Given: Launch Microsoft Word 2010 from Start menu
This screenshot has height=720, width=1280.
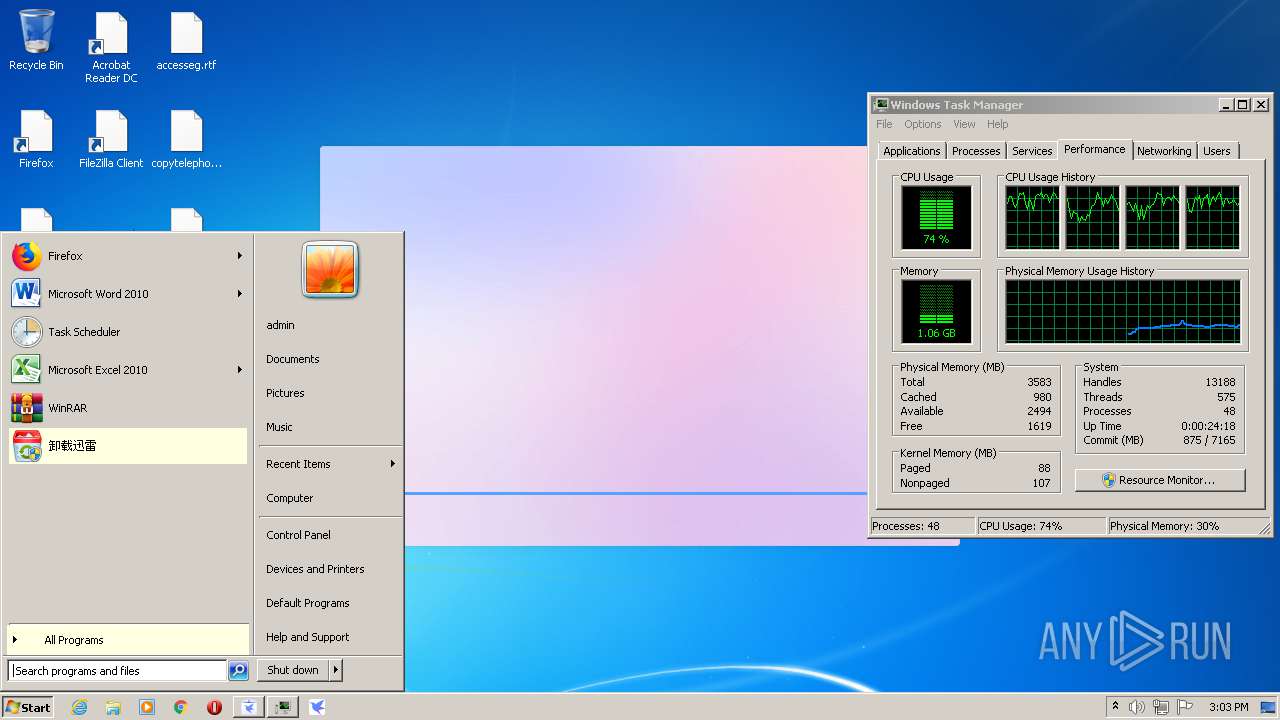Looking at the screenshot, I should [x=128, y=294].
